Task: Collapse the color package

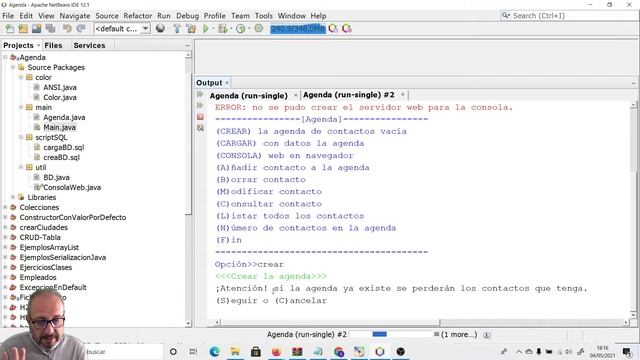Action: 21,77
